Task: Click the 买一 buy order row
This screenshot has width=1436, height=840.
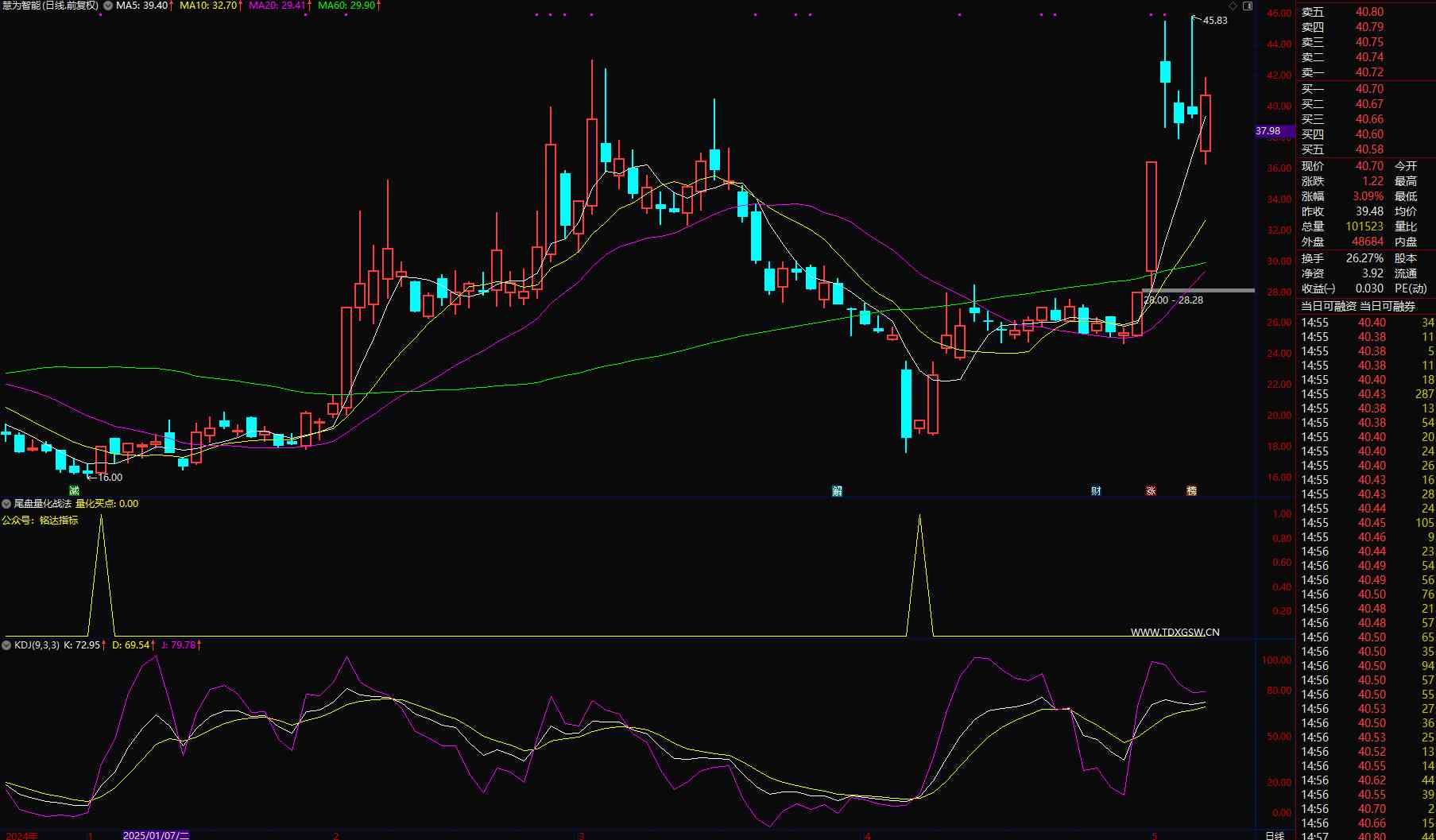Action: point(1366,89)
